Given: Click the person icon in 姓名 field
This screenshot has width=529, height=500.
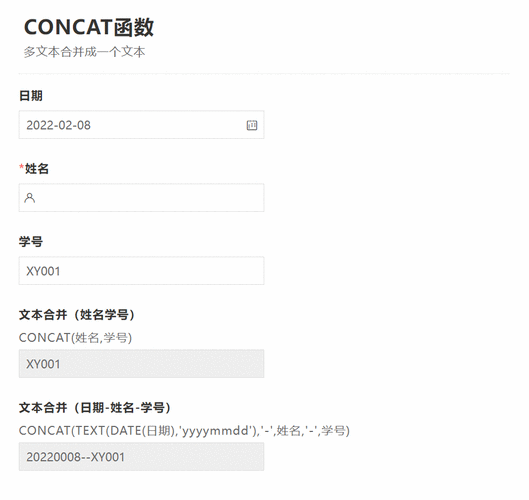Looking at the screenshot, I should point(30,198).
